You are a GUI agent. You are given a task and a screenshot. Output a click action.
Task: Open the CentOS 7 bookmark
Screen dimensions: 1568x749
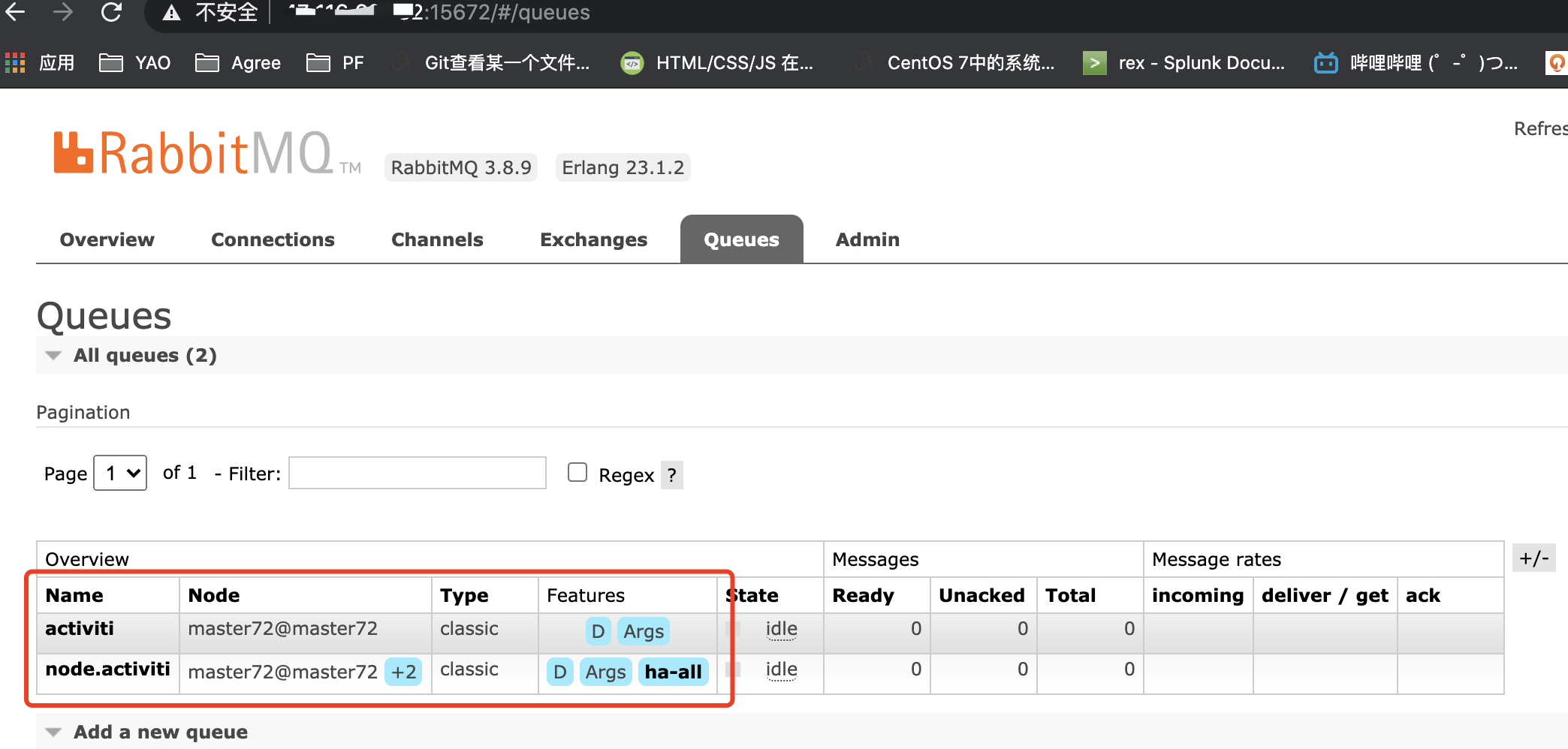point(955,62)
